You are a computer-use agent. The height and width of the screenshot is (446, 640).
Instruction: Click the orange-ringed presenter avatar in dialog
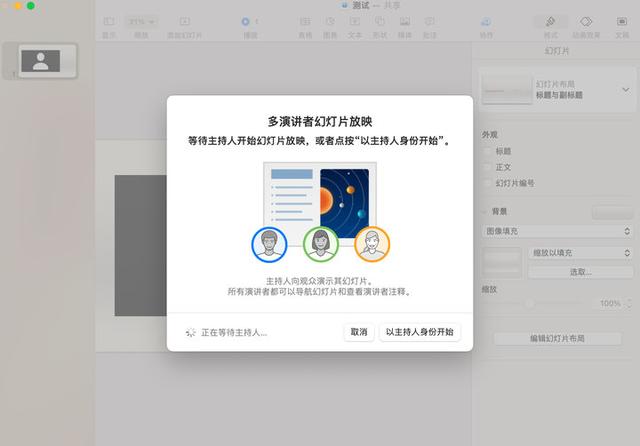(372, 244)
